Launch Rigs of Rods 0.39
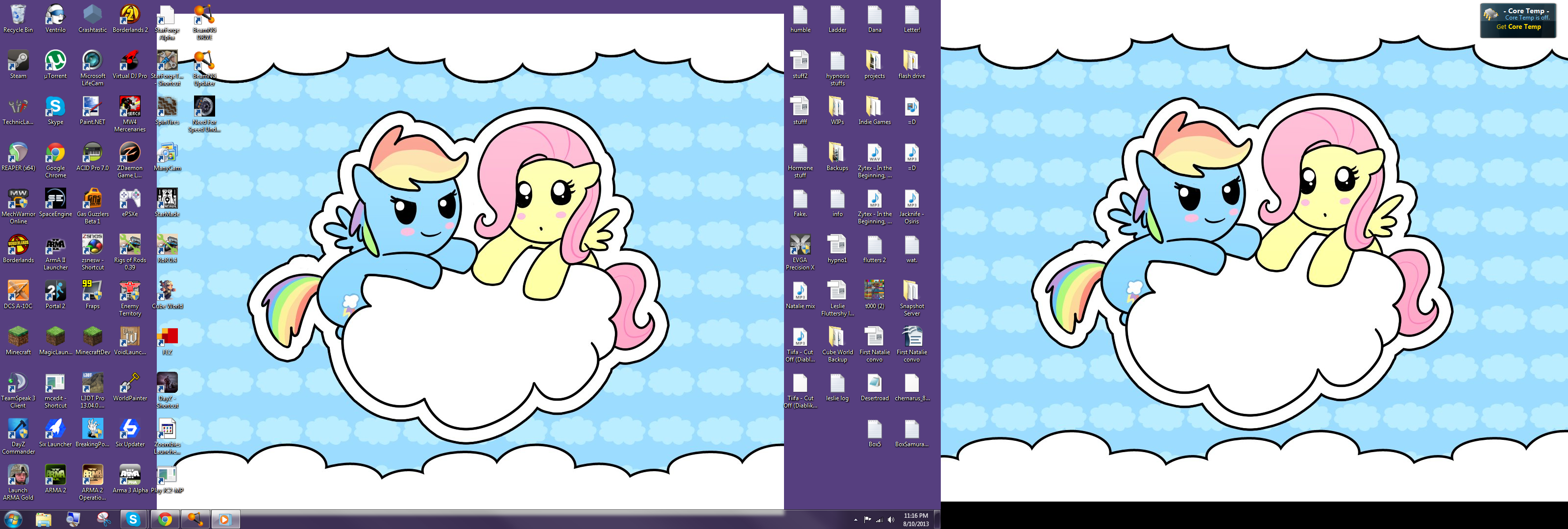The image size is (1568, 529). point(130,253)
